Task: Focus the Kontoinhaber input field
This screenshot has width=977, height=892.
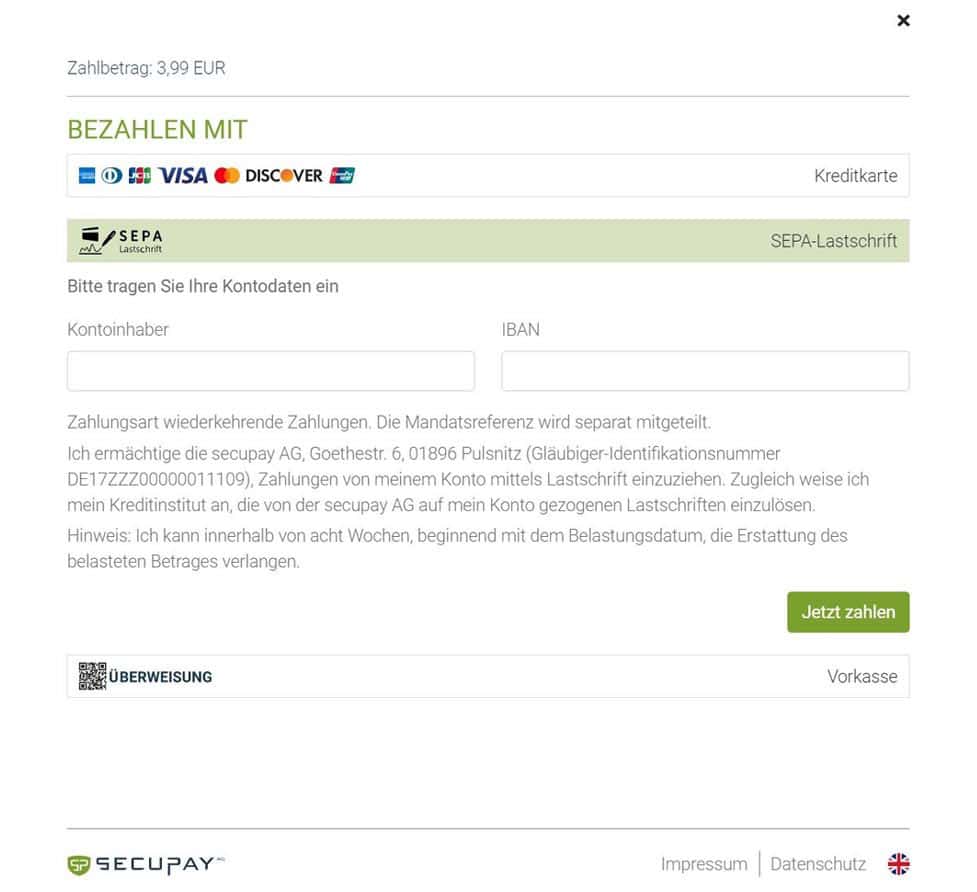Action: [x=271, y=371]
